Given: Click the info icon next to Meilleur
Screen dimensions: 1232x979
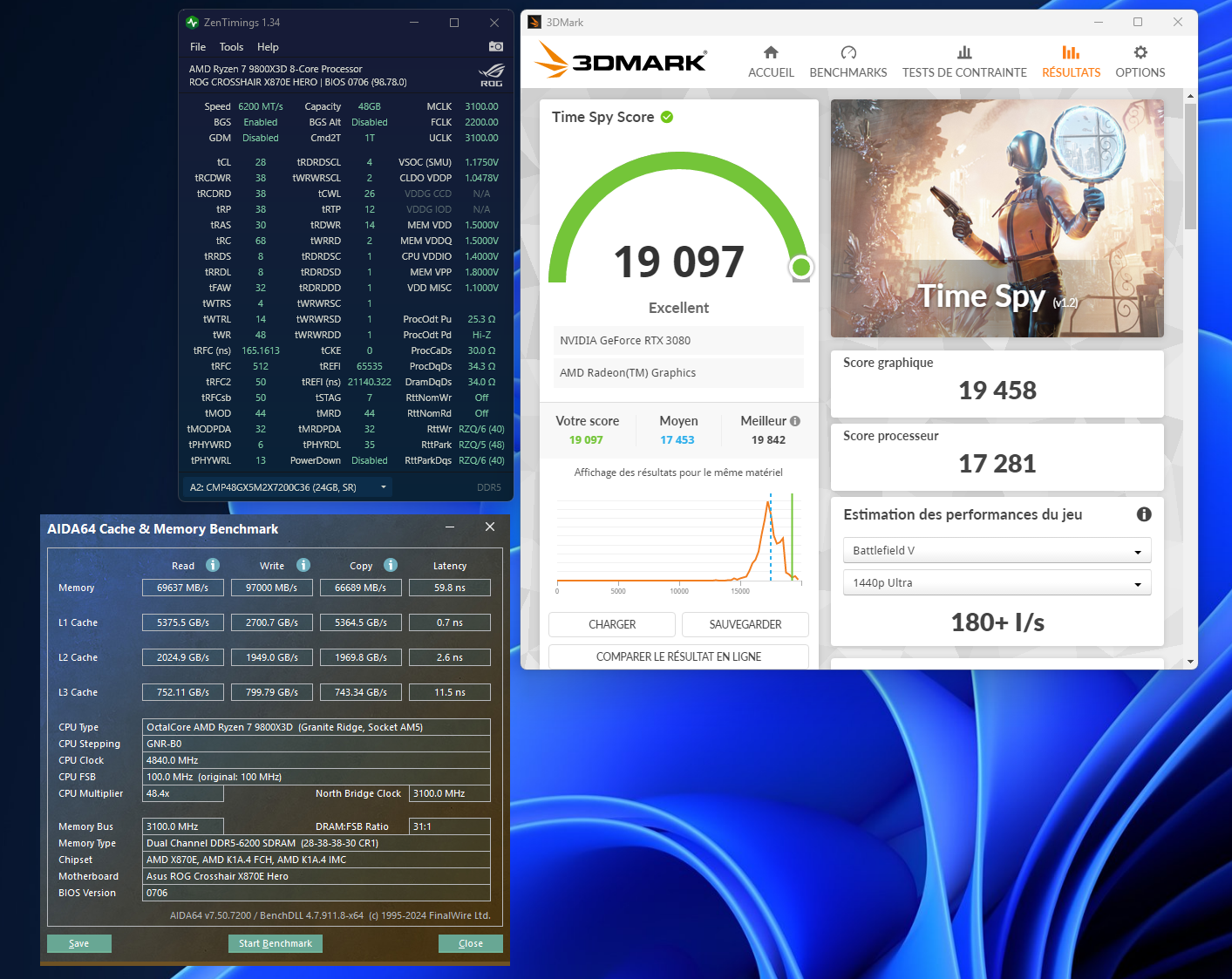Looking at the screenshot, I should point(795,421).
